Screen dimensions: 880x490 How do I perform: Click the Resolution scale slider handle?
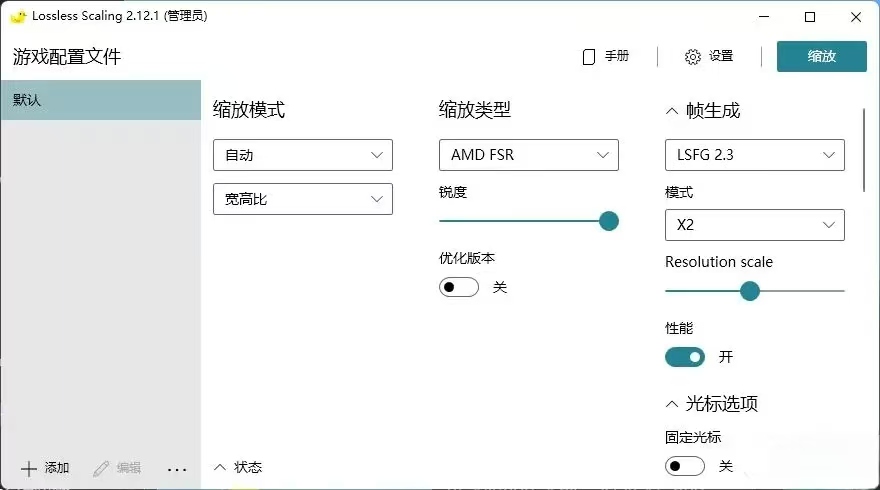click(749, 291)
